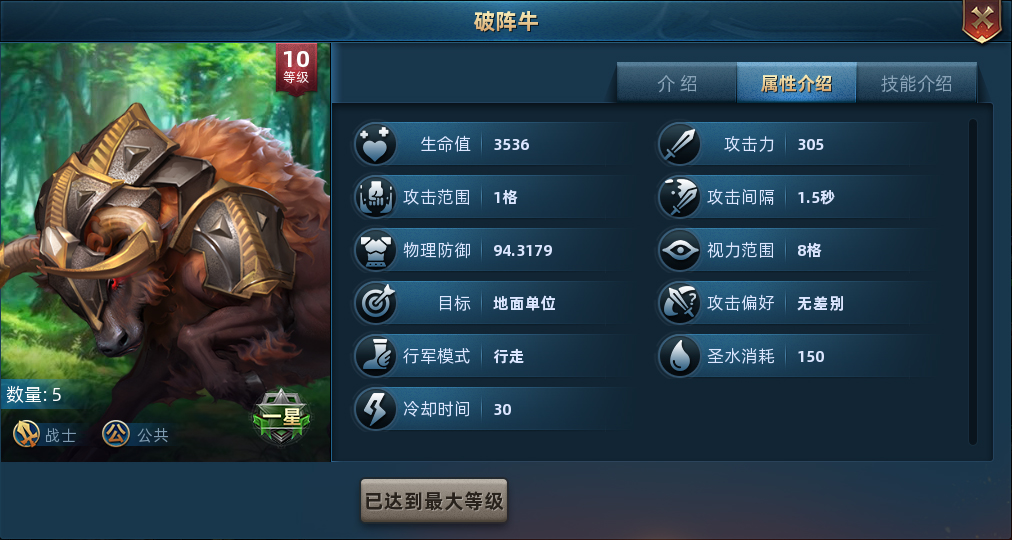Viewport: 1012px width, 540px height.
Task: Select the bullseye 目标 icon
Action: pos(375,303)
